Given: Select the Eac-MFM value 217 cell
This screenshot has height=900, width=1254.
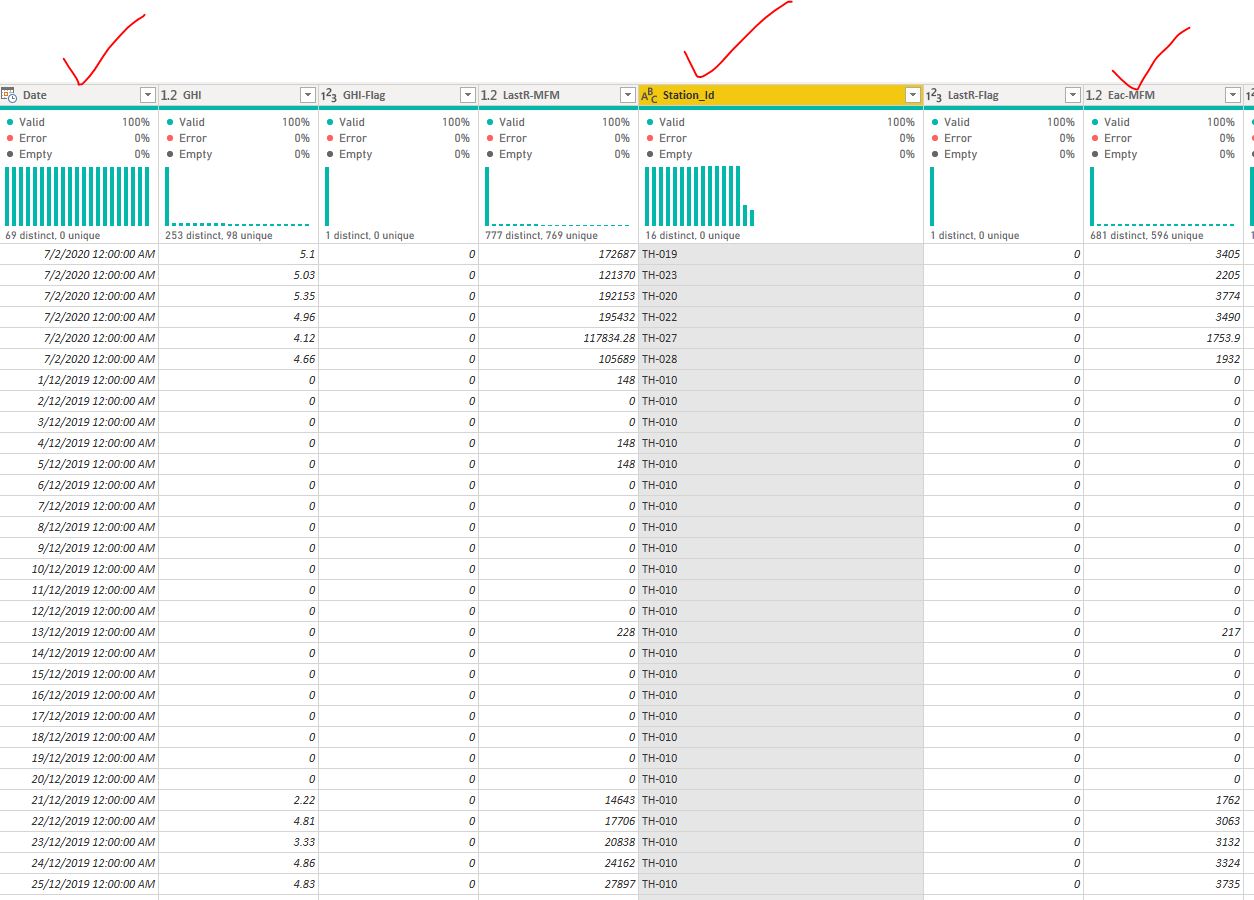Looking at the screenshot, I should click(x=1164, y=632).
